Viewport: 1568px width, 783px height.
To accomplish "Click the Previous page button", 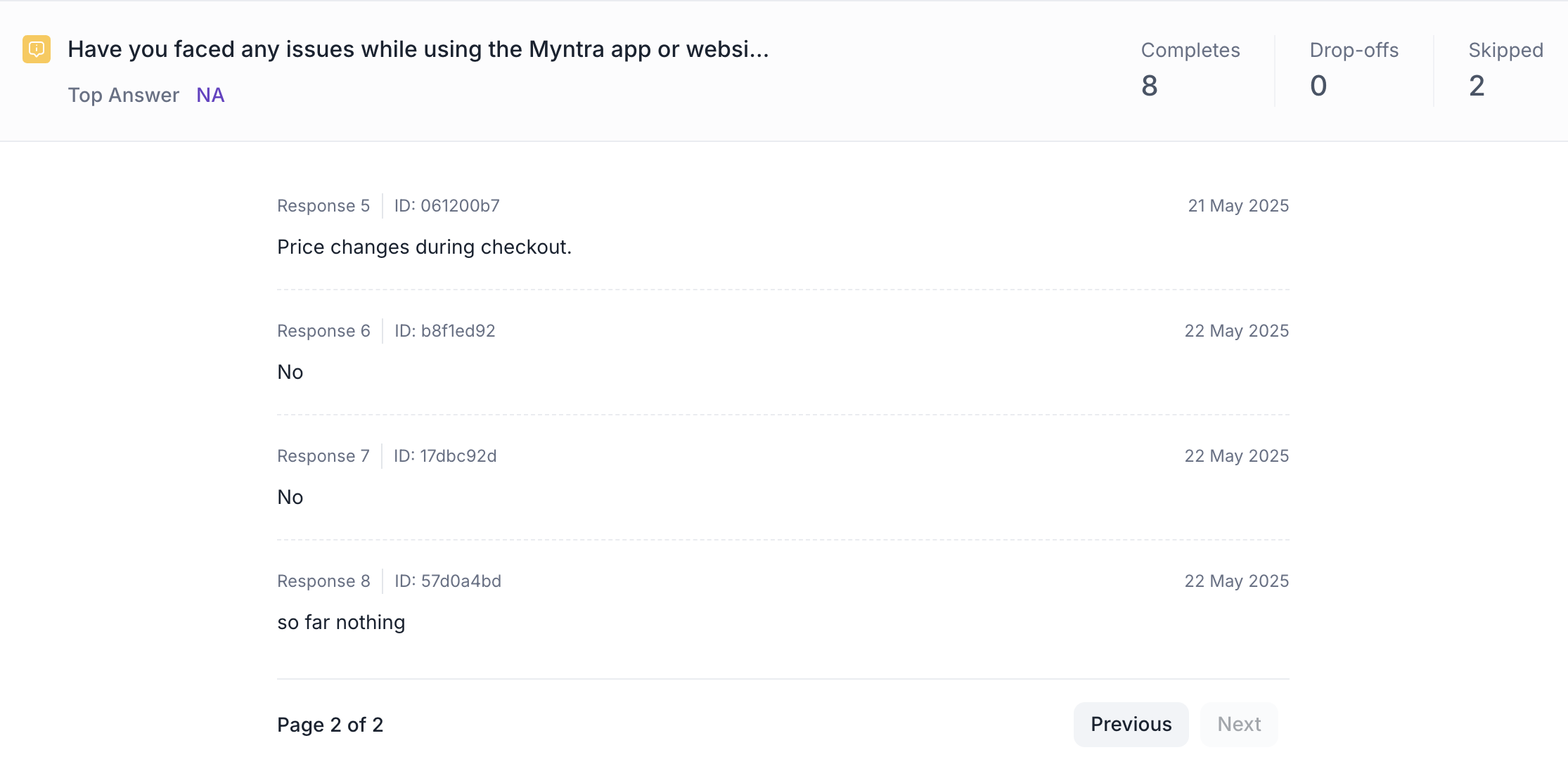I will pos(1131,724).
